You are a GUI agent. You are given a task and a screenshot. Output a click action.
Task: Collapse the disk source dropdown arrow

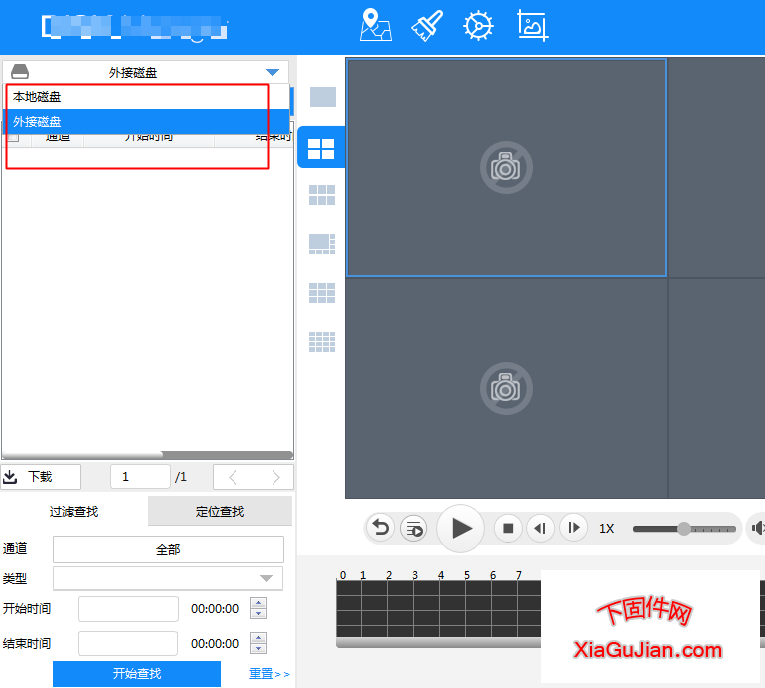tap(272, 73)
